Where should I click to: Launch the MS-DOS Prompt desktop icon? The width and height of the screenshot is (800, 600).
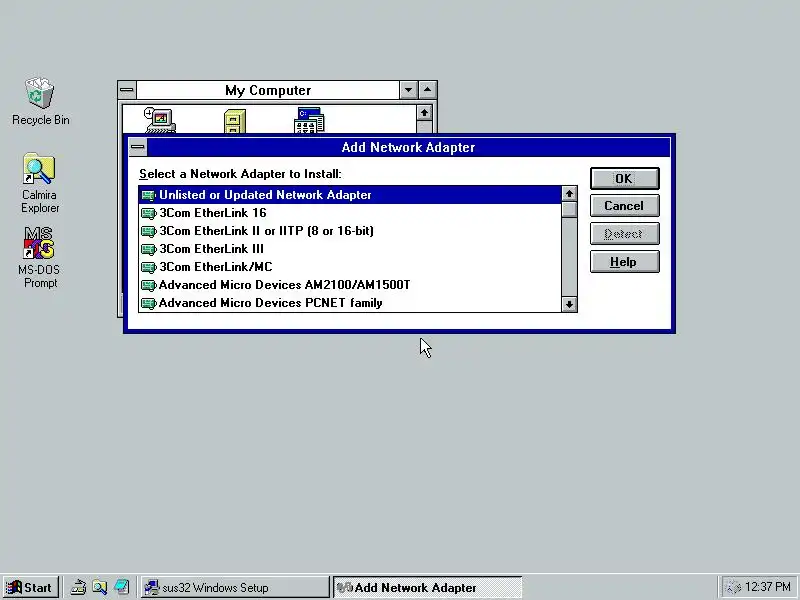pos(39,243)
